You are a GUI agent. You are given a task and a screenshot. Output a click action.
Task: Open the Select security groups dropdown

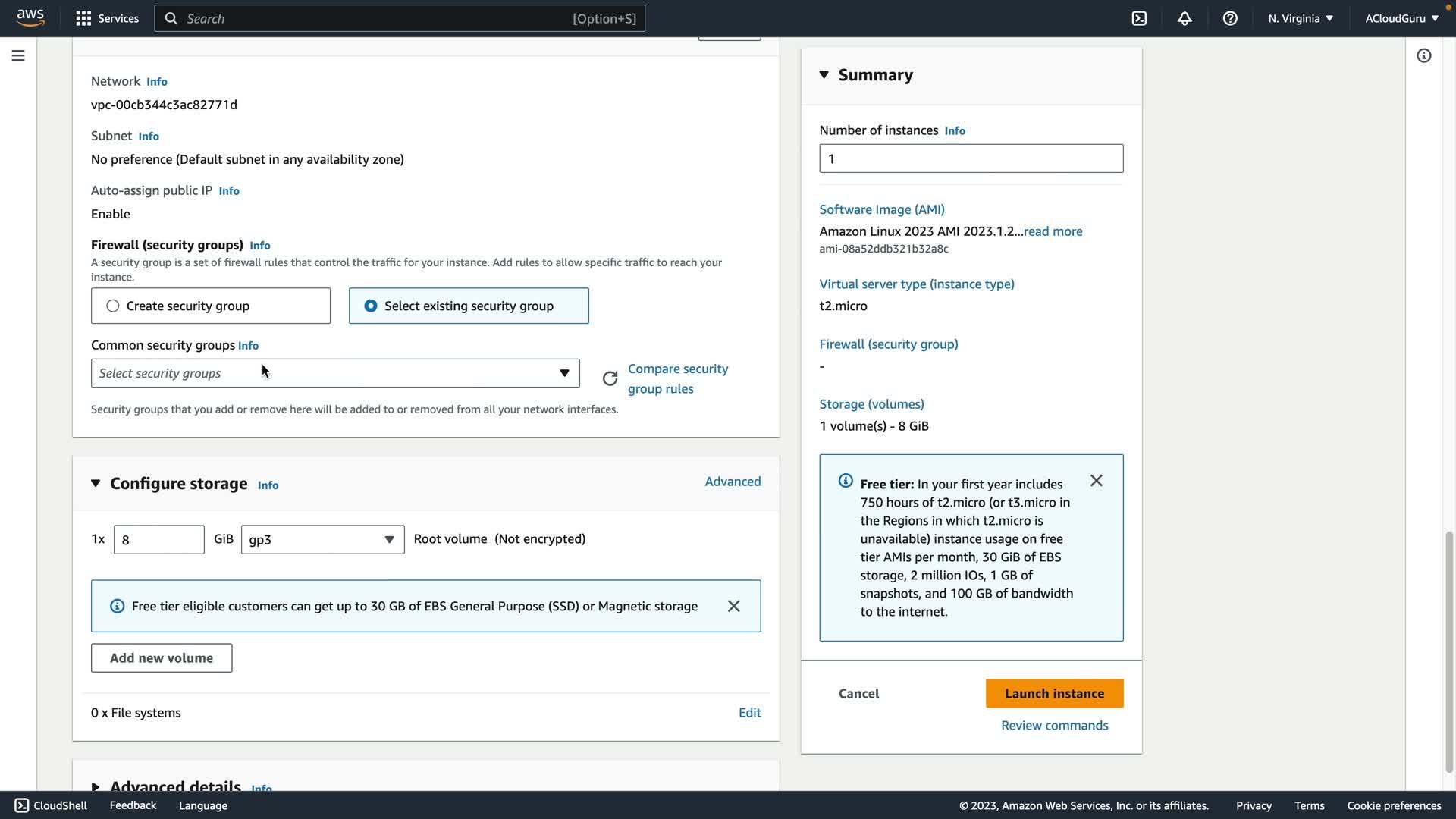[x=335, y=373]
